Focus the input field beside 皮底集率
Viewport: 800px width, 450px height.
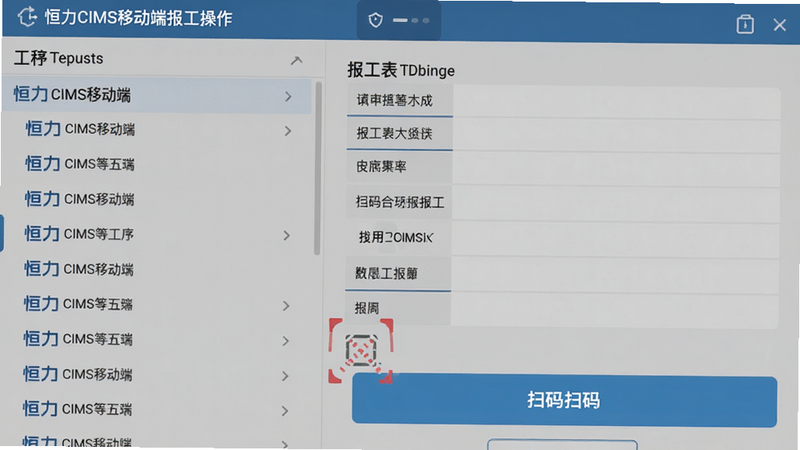(616, 168)
